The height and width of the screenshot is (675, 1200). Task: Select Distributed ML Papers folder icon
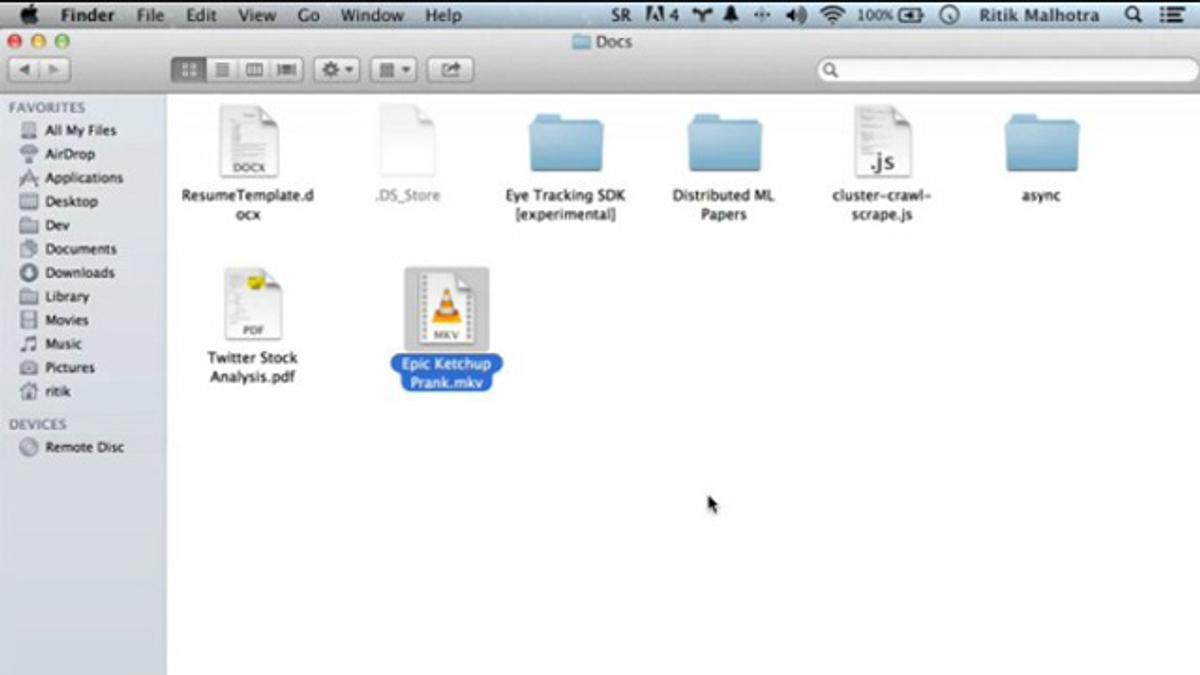point(725,143)
